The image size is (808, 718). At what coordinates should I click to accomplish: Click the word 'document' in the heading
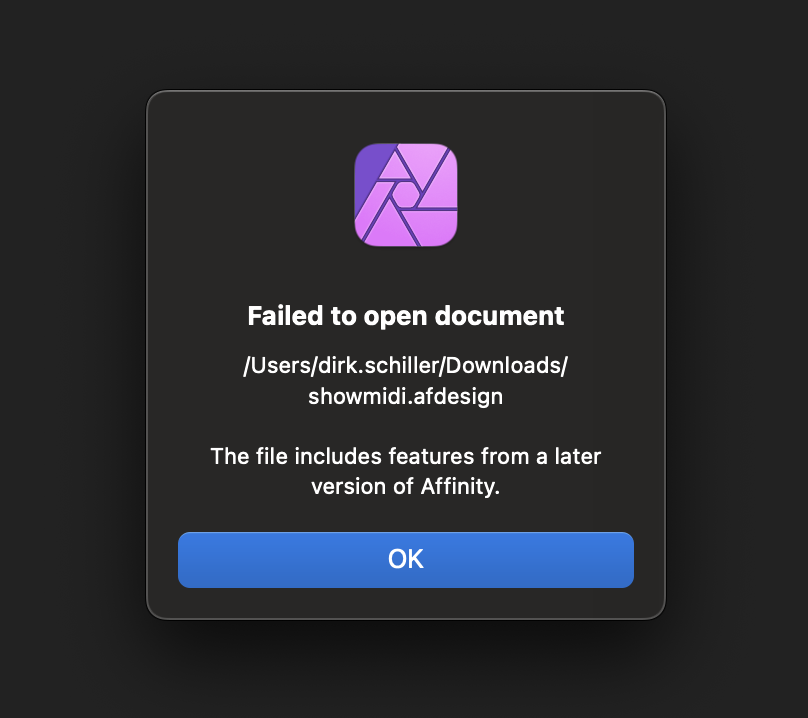(499, 315)
